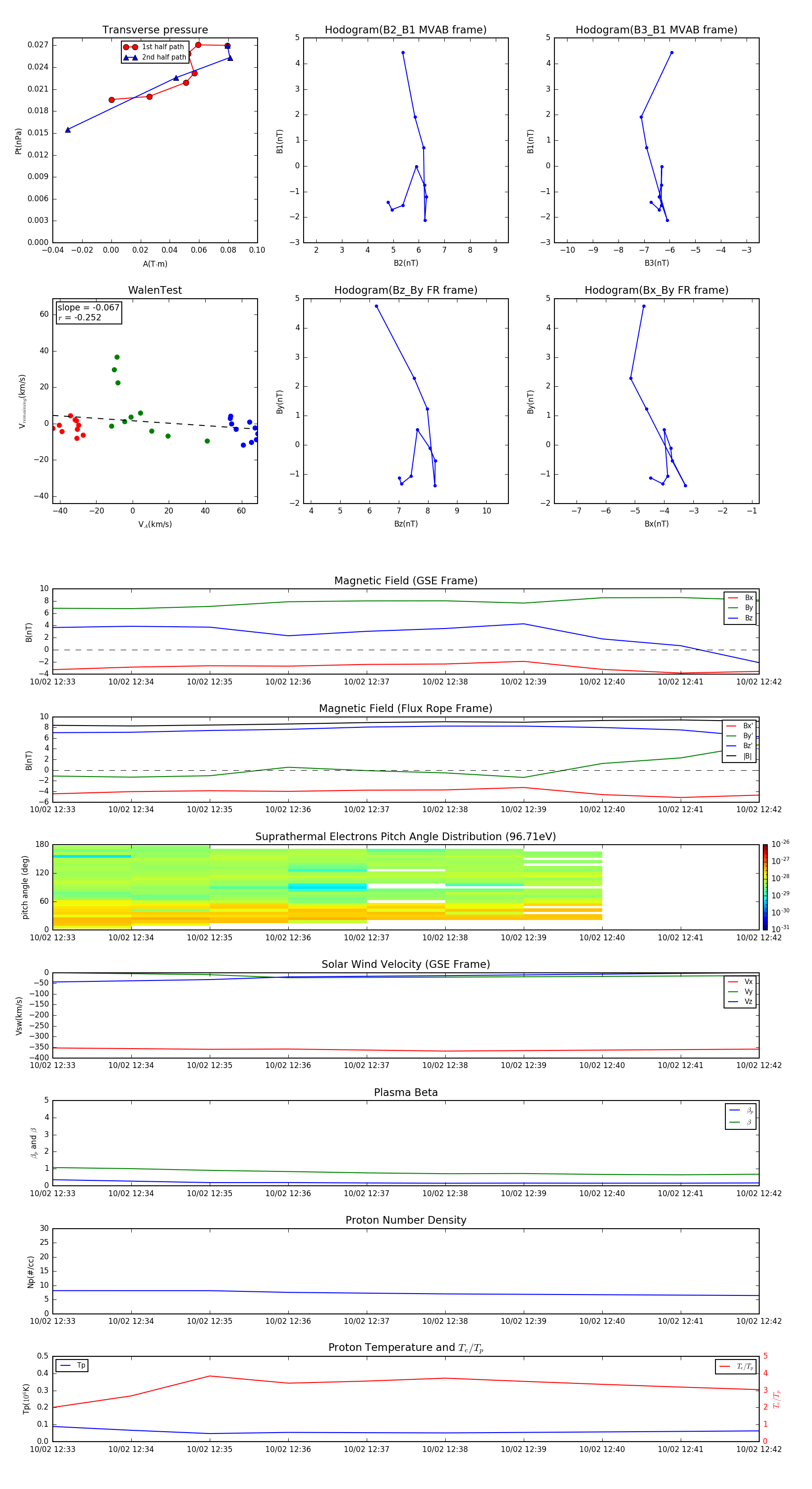Click the topmost point in the Bz_By hodogram

pos(376,306)
